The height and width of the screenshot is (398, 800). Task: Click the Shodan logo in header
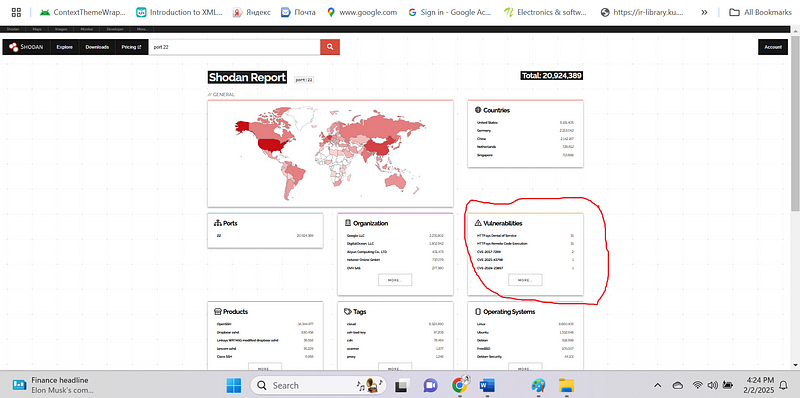coord(26,47)
